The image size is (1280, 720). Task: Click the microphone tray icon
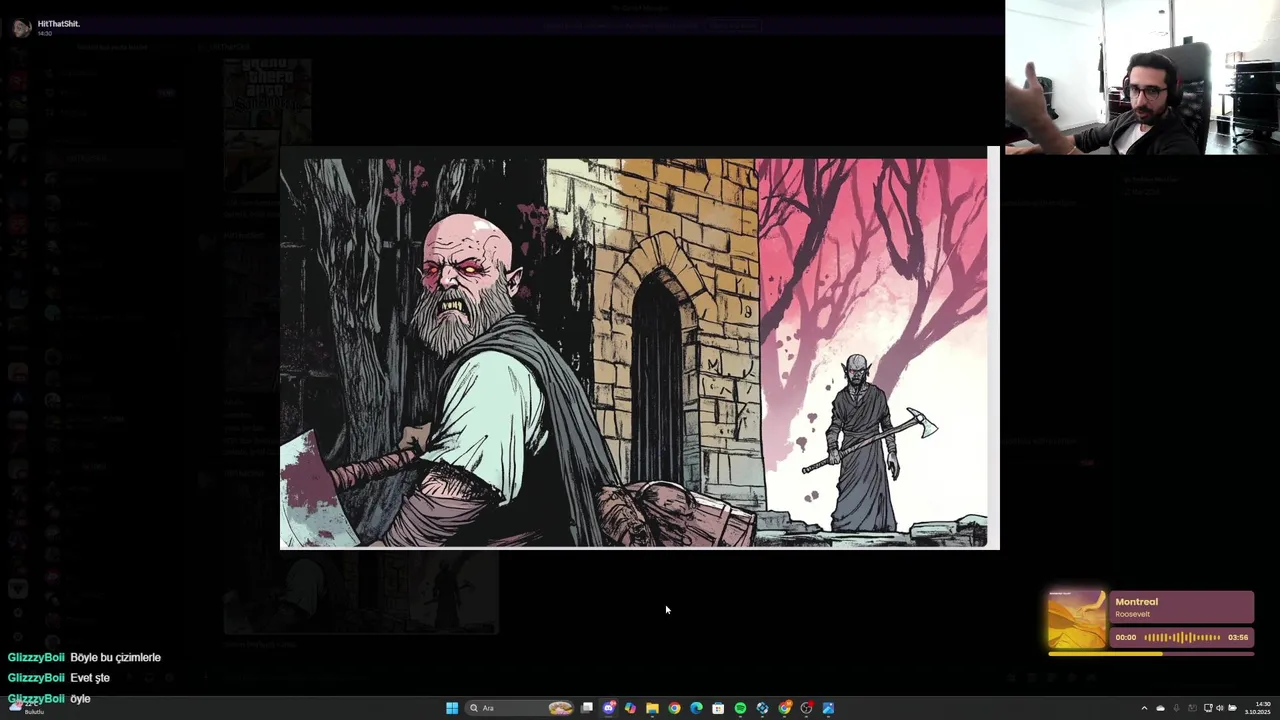point(1176,708)
